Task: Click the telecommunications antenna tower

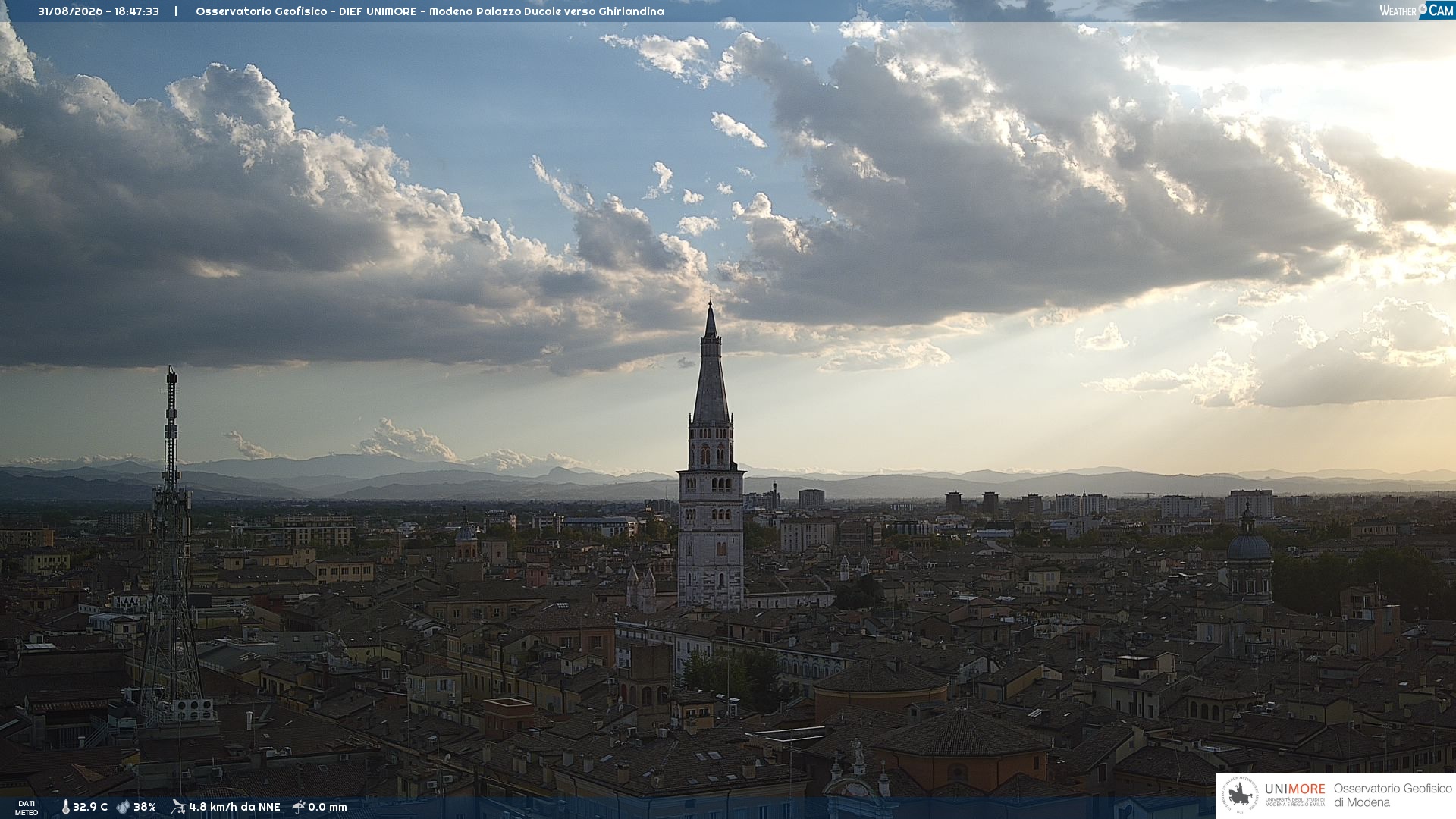Action: pos(171,546)
